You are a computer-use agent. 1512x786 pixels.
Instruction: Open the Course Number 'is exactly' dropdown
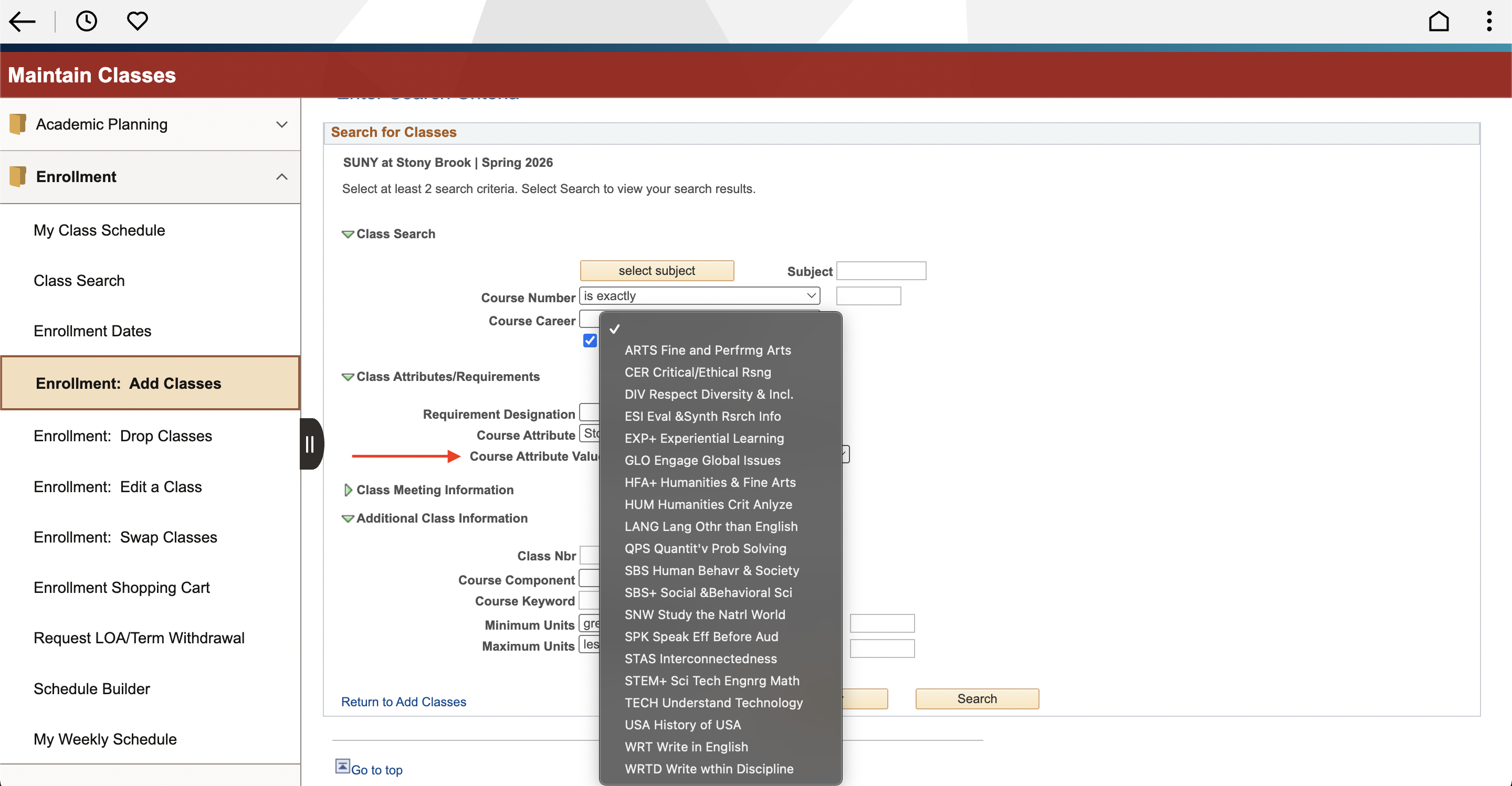(x=699, y=295)
